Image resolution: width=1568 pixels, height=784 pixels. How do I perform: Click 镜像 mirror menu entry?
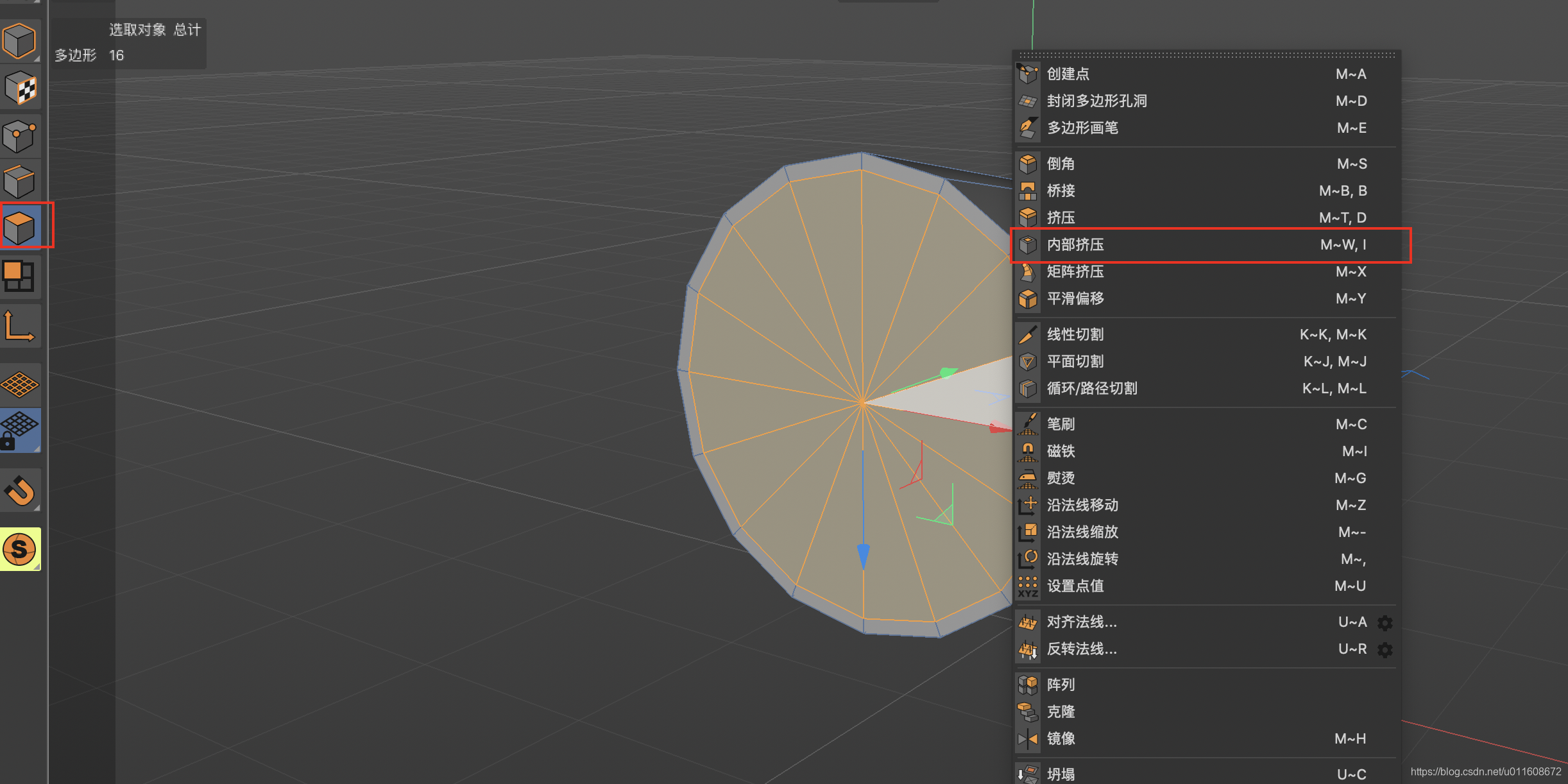click(x=1061, y=739)
